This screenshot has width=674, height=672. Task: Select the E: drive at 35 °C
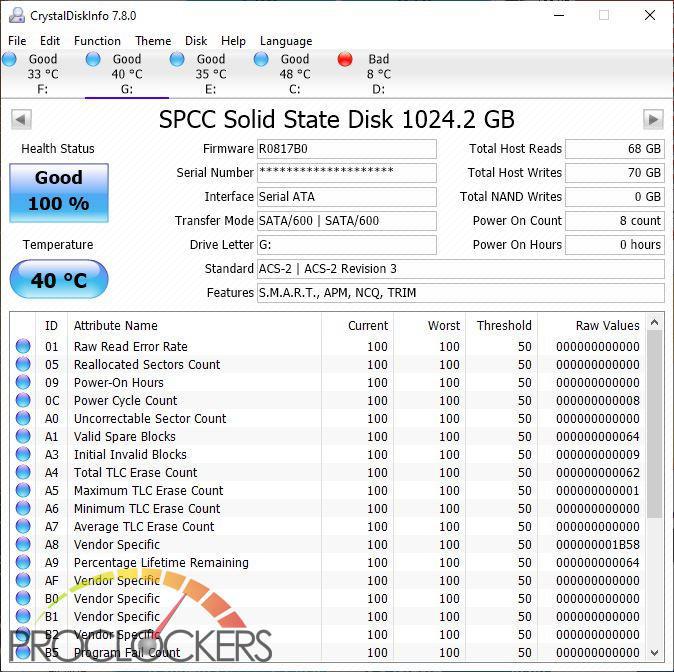211,74
